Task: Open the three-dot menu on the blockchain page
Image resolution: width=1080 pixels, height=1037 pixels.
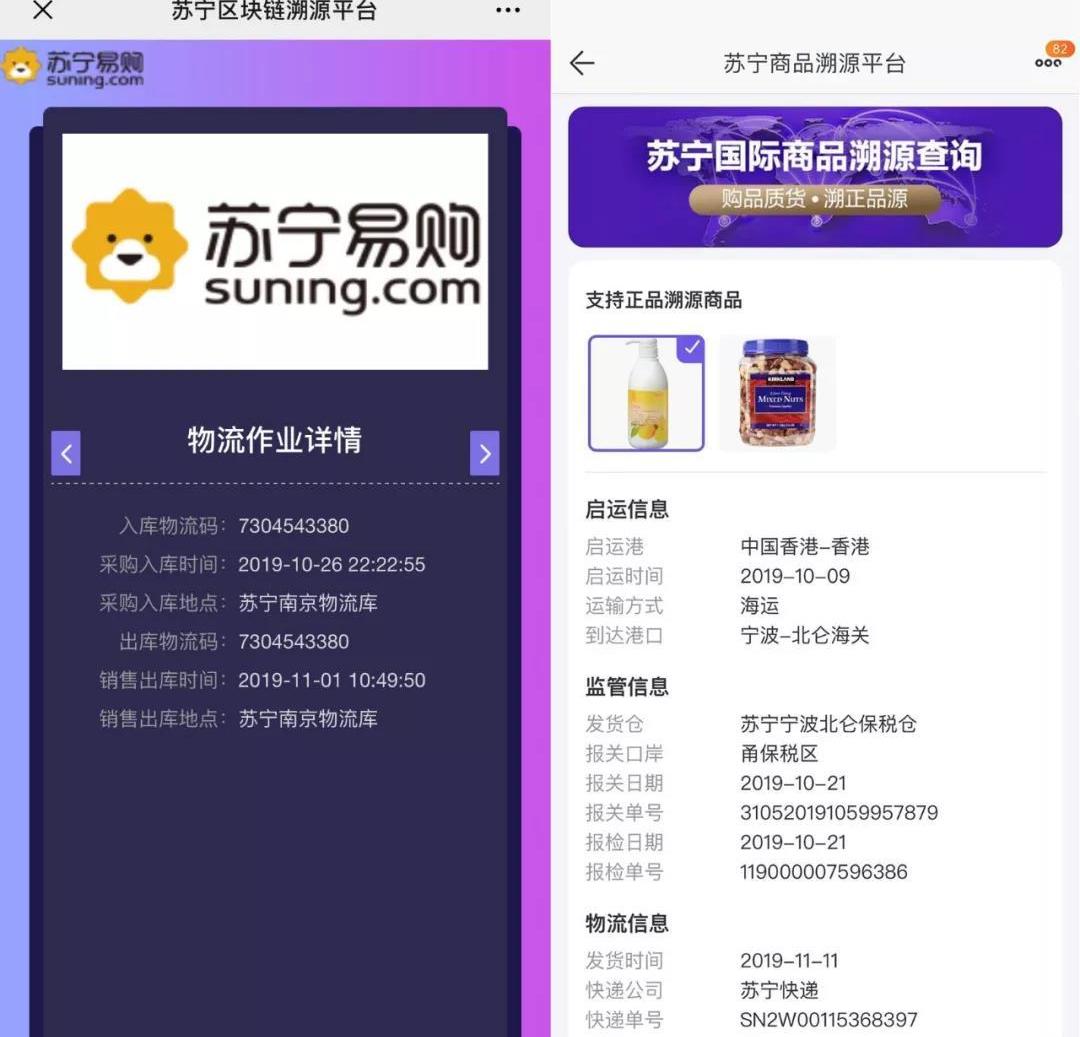Action: 508,11
